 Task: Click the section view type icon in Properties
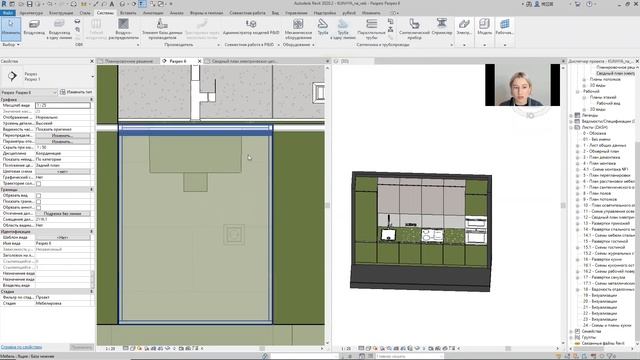(12, 76)
